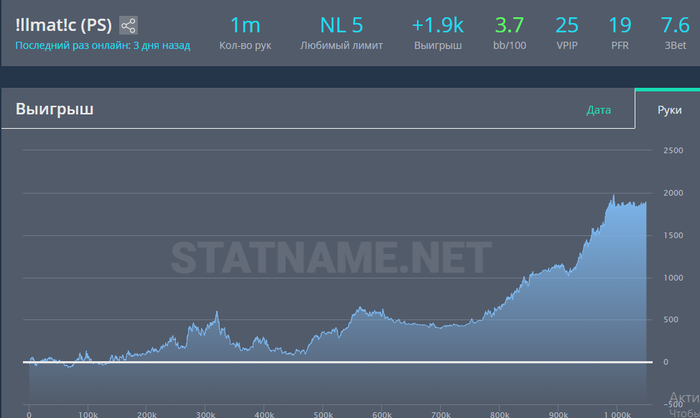Viewport: 700px width, 418px height.
Task: Click the 800k x-axis label
Action: pos(500,414)
